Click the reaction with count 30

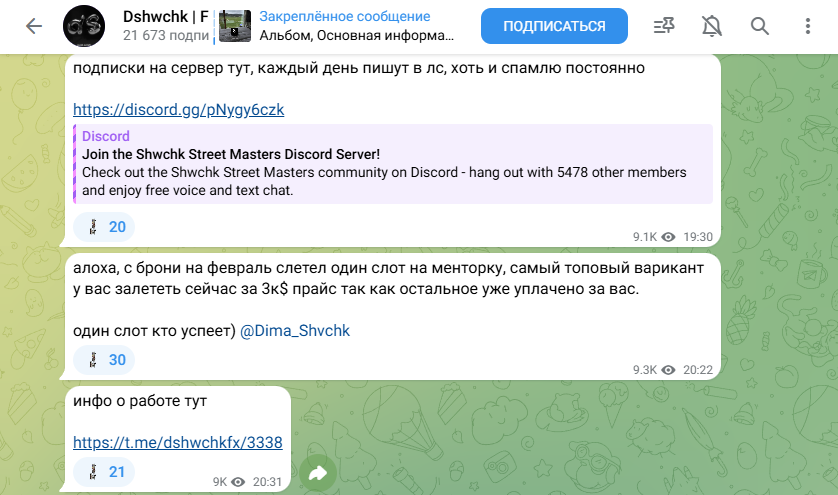click(104, 360)
